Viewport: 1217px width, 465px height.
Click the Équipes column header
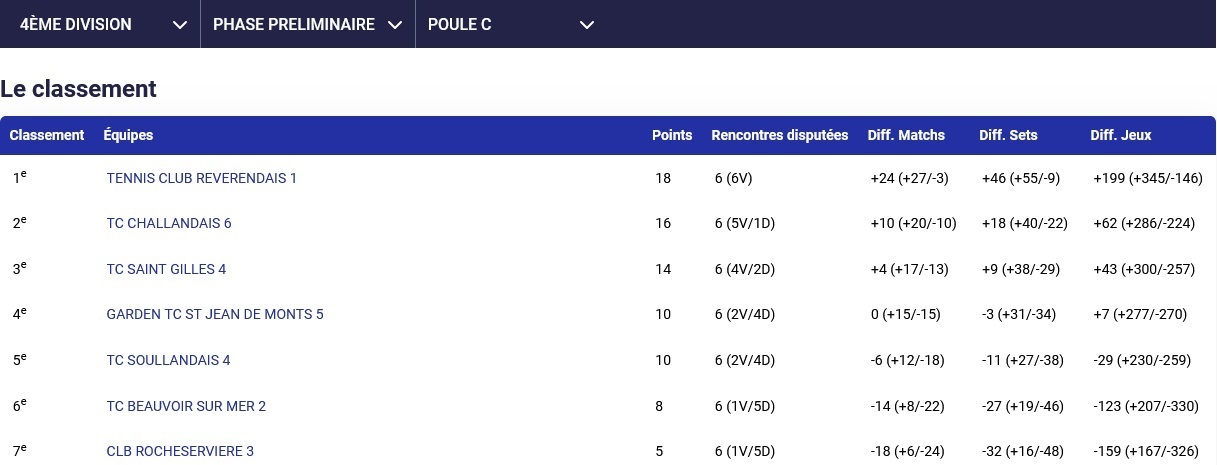click(128, 135)
